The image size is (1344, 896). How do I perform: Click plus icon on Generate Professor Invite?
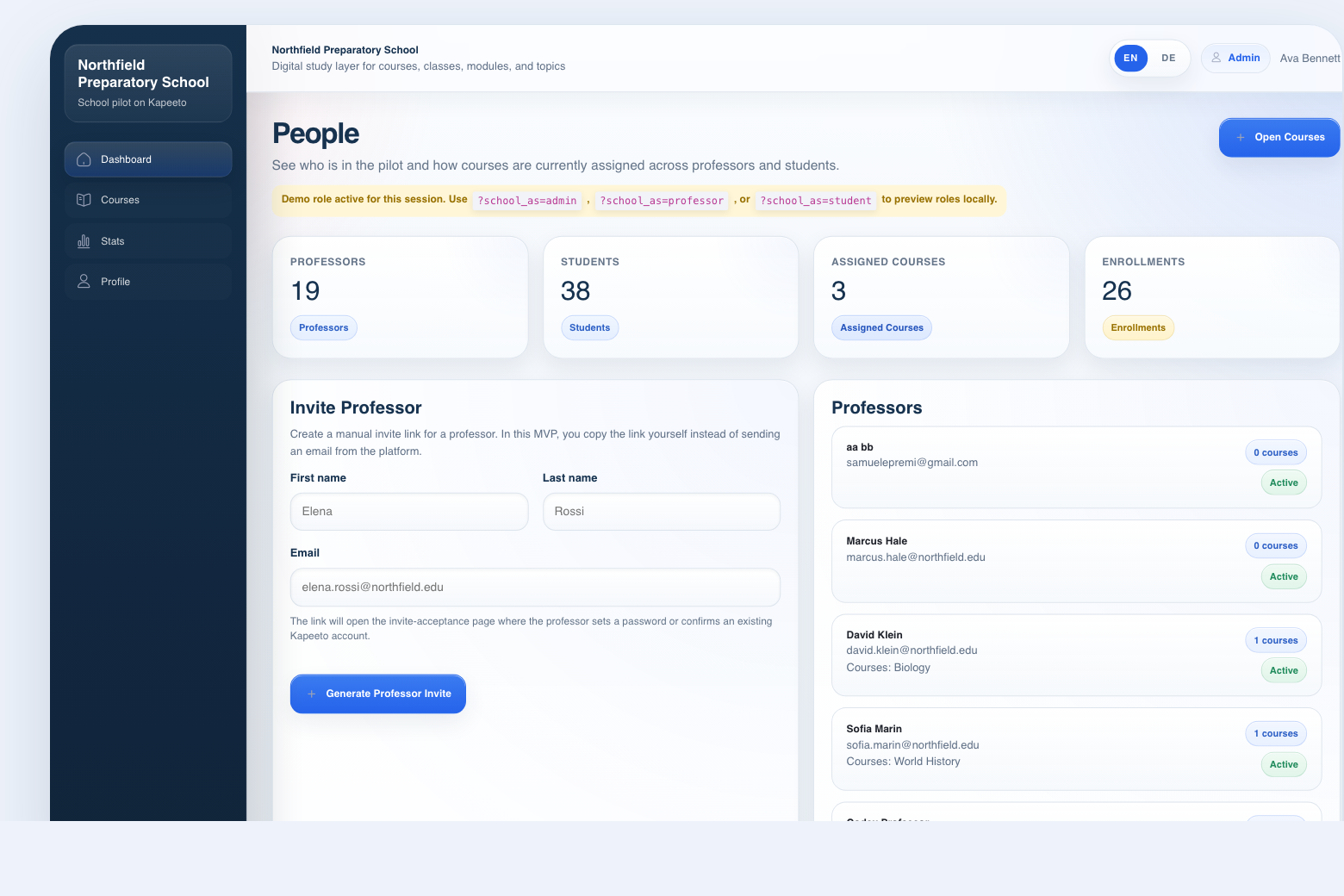click(x=312, y=694)
